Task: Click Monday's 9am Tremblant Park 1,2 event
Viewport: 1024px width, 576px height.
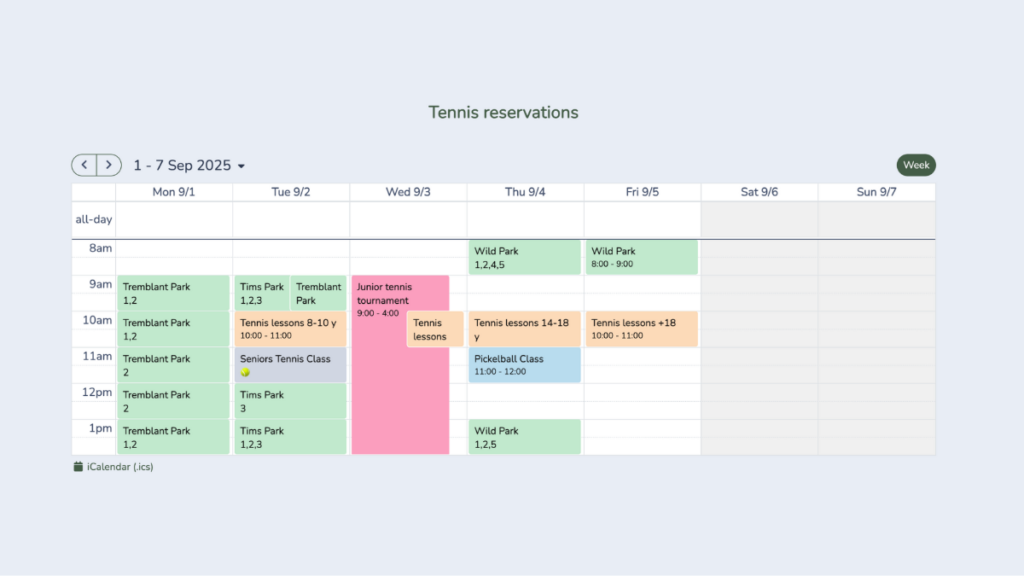Action: [173, 292]
